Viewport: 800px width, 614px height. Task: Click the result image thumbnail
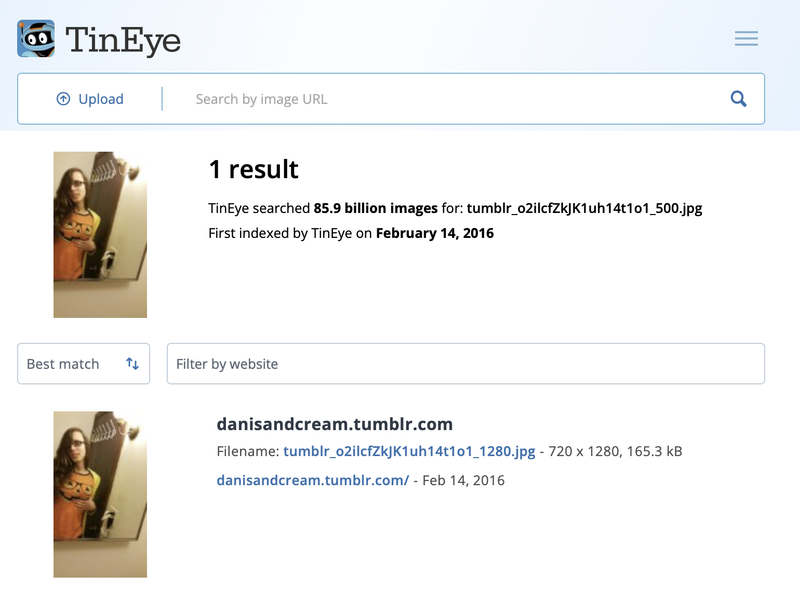(100, 495)
